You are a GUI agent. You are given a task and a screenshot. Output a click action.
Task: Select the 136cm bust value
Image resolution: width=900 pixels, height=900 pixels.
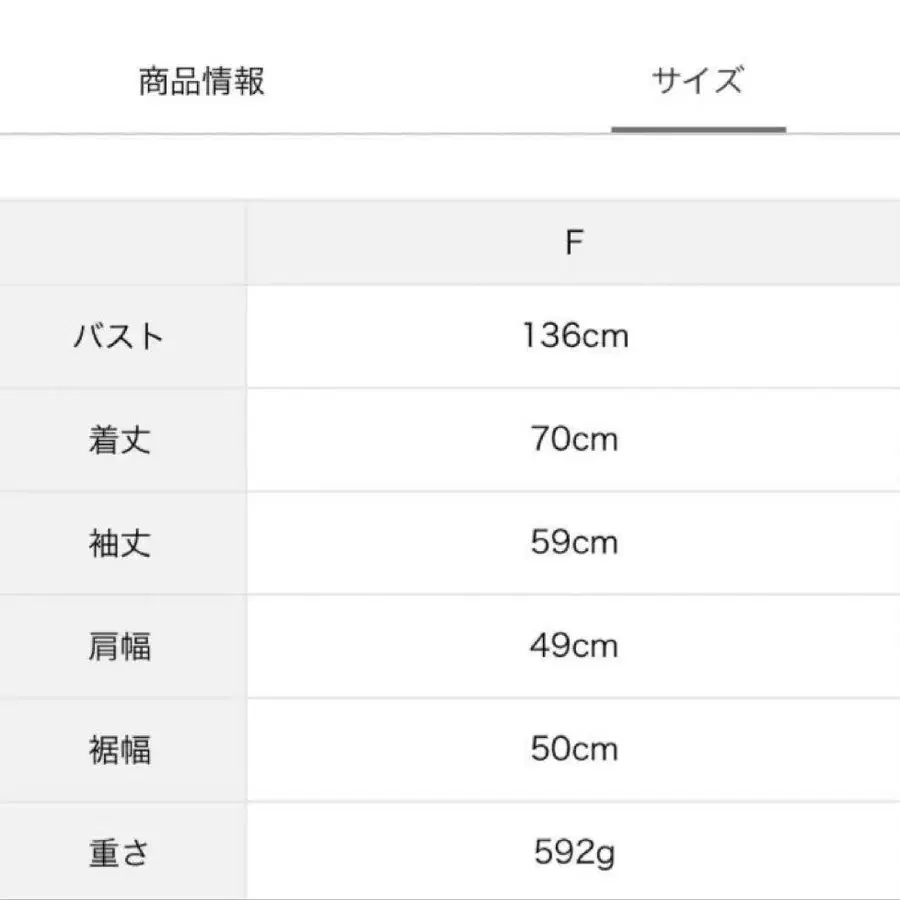click(x=574, y=336)
